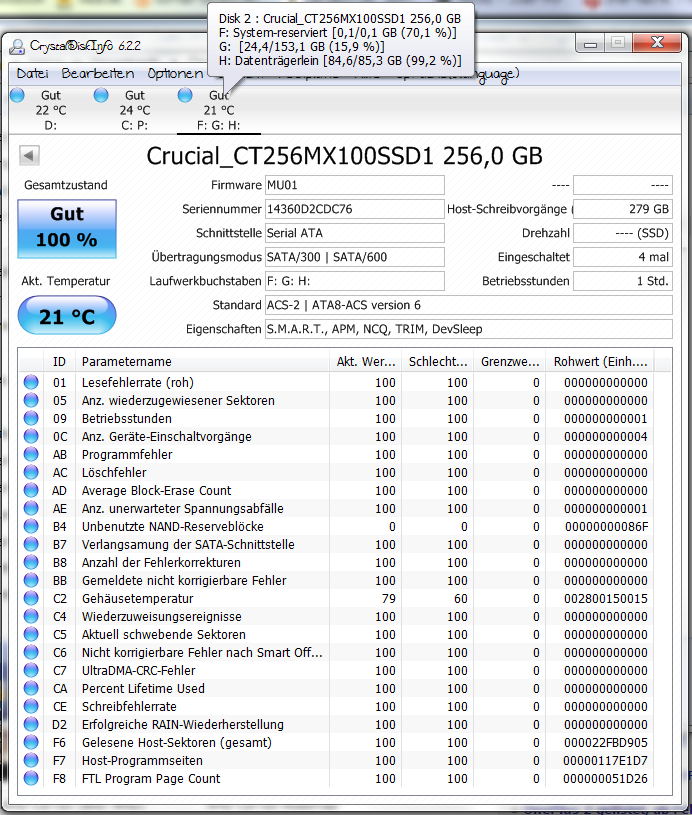The image size is (692, 815).
Task: Click status orb of Geräte-Einschaltvorgänge row
Action: tap(31, 436)
